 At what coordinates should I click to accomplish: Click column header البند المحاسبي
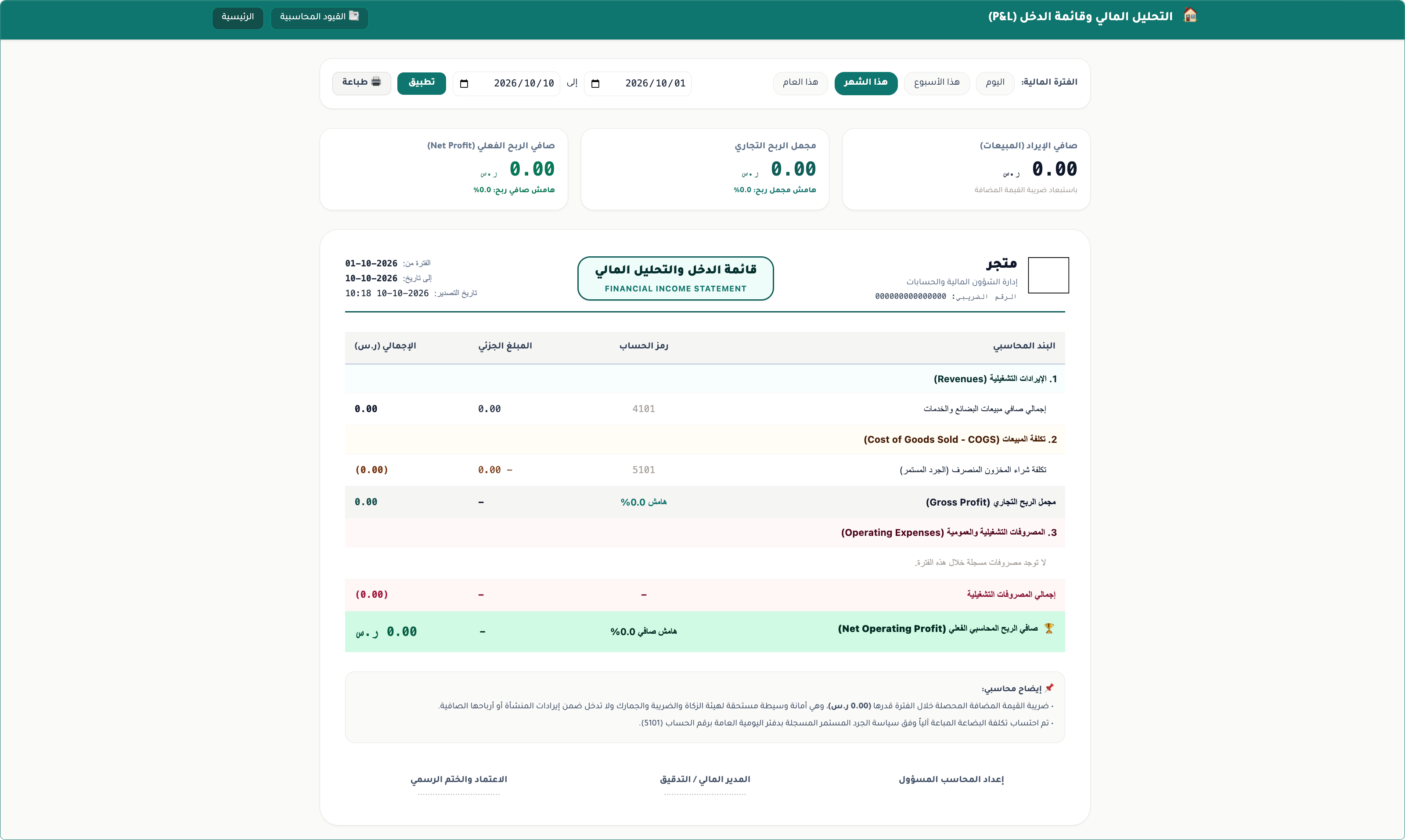tap(1024, 346)
